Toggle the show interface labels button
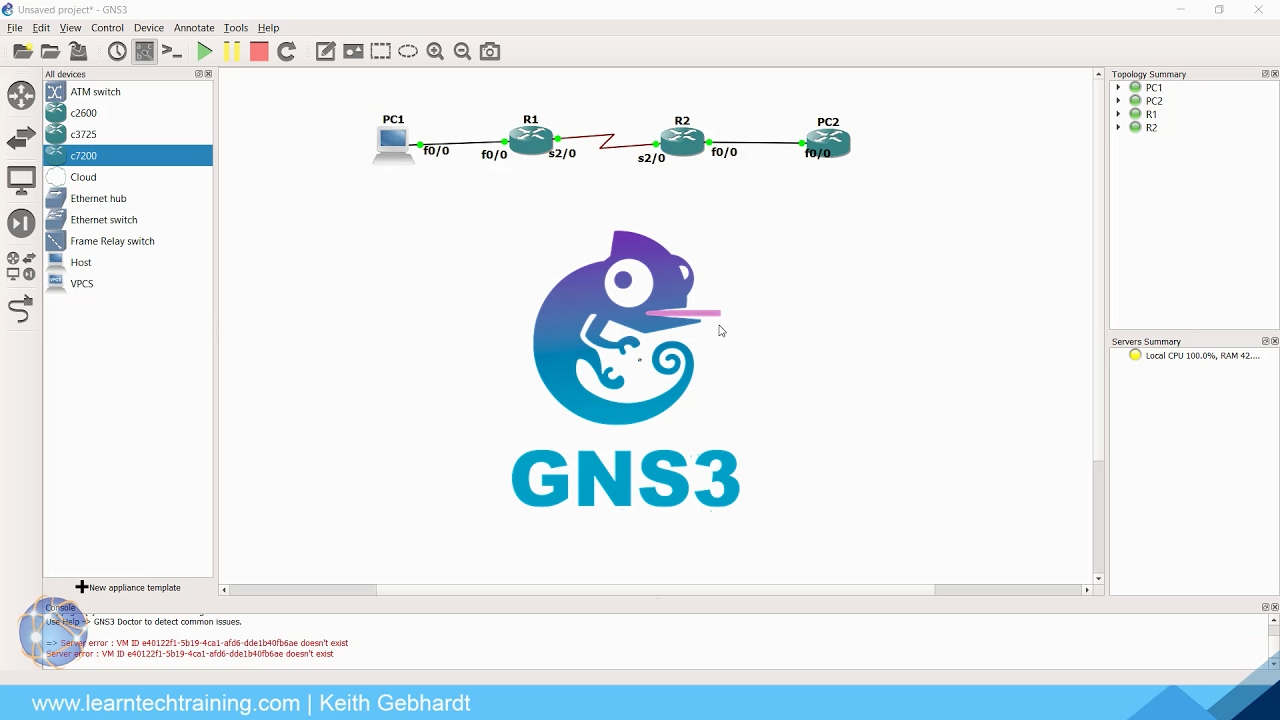Screen dimensions: 1280x720 pyautogui.click(x=145, y=51)
